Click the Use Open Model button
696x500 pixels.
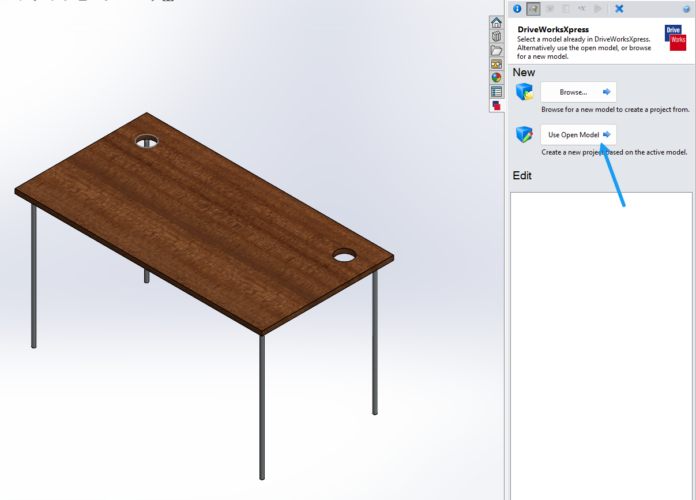click(578, 135)
